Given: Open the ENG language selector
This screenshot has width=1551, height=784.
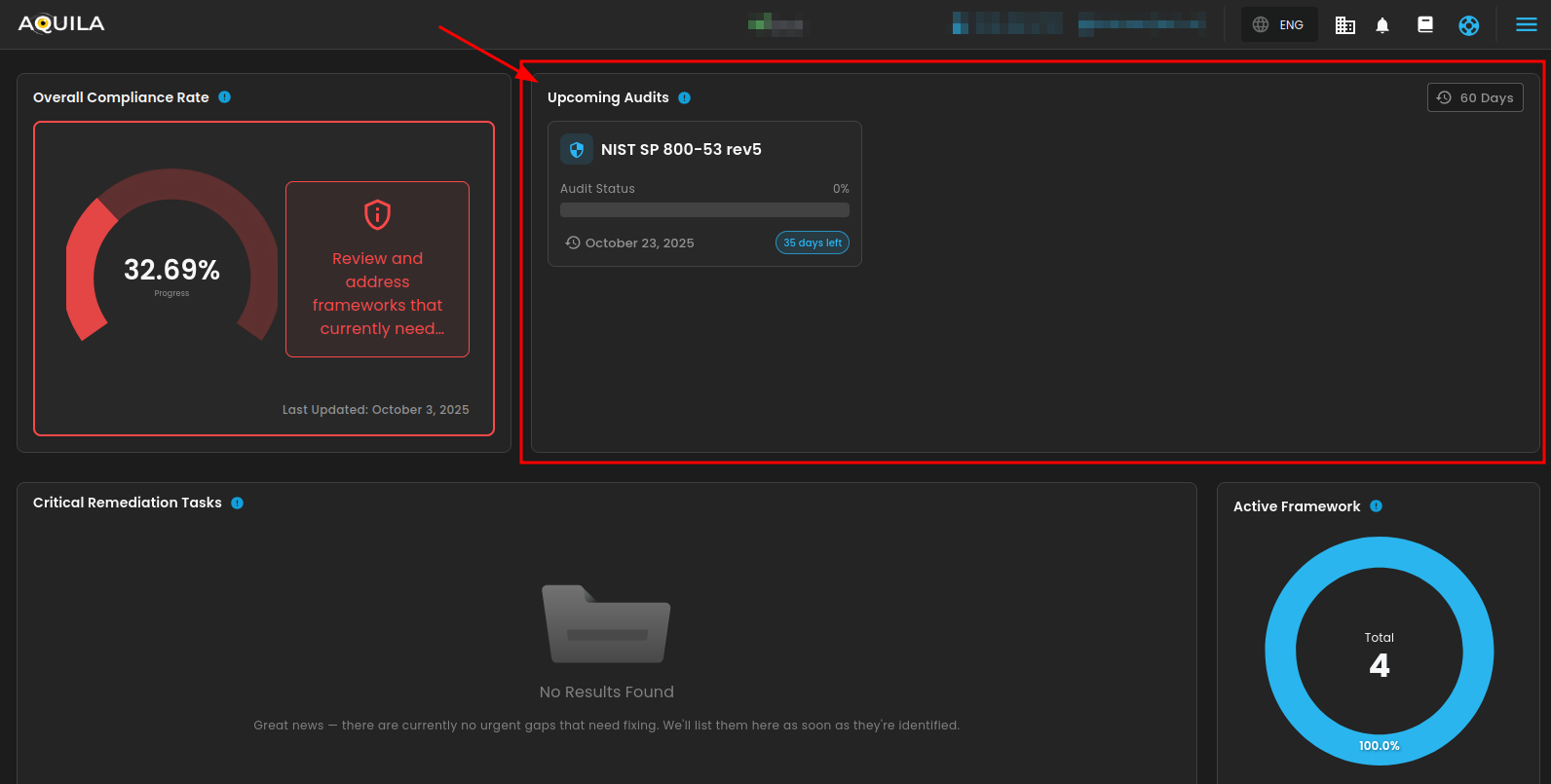Looking at the screenshot, I should [x=1278, y=24].
